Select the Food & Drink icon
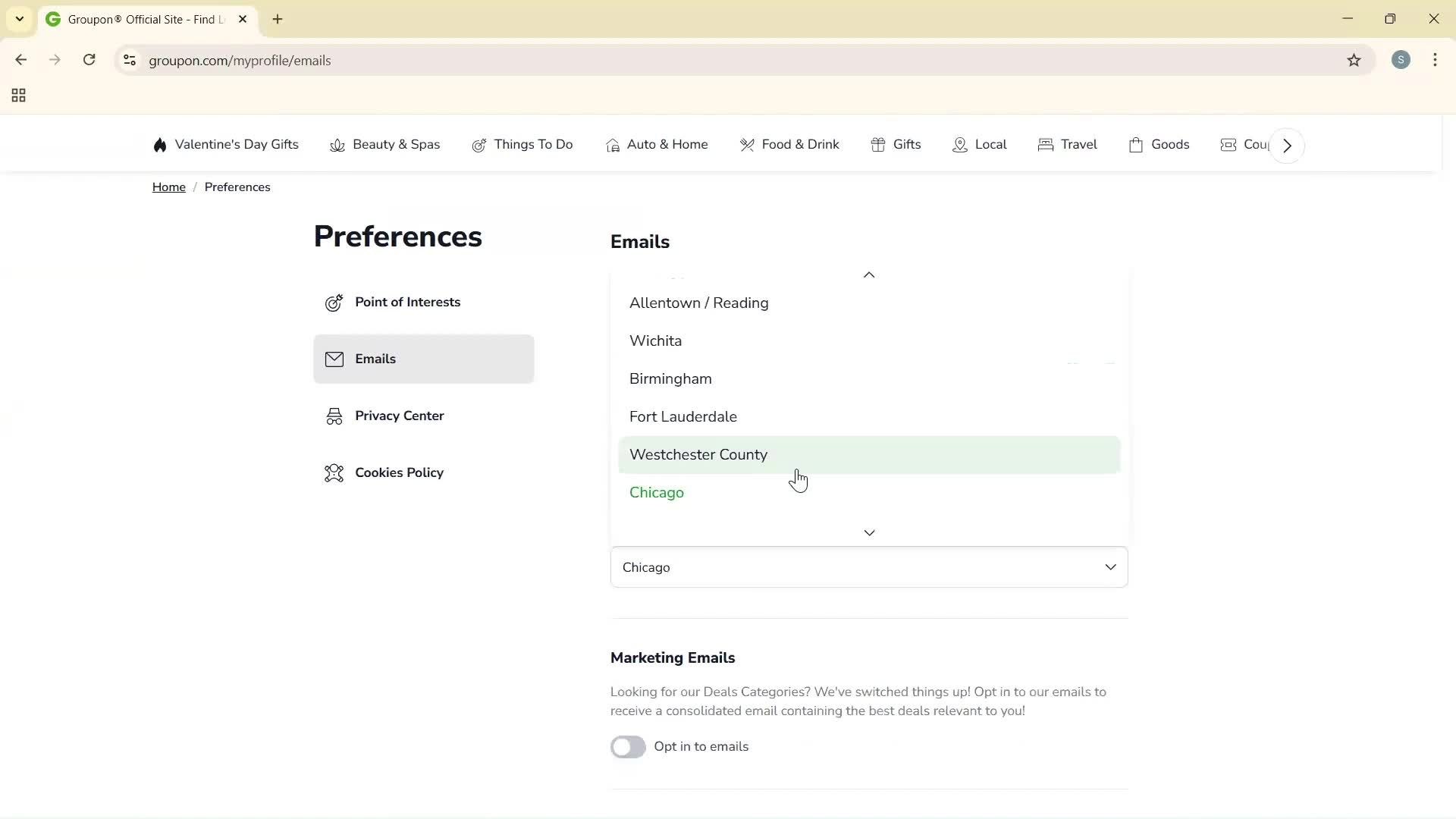 [x=748, y=145]
